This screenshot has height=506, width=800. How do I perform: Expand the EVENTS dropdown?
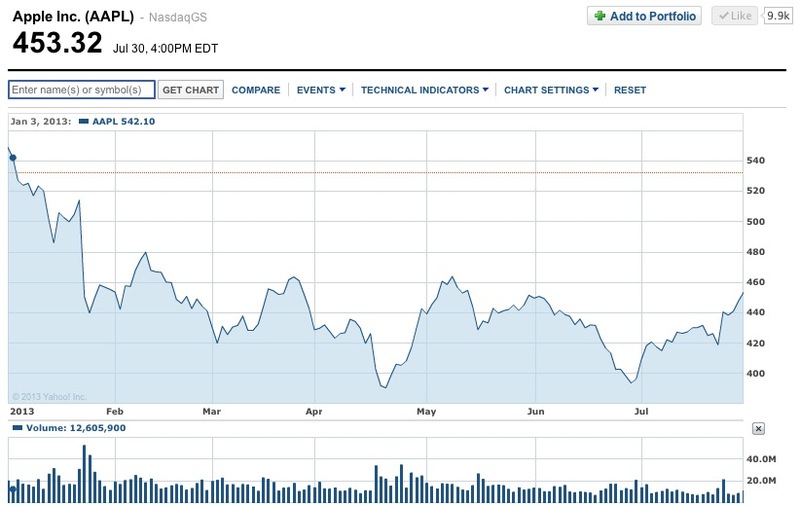[321, 90]
